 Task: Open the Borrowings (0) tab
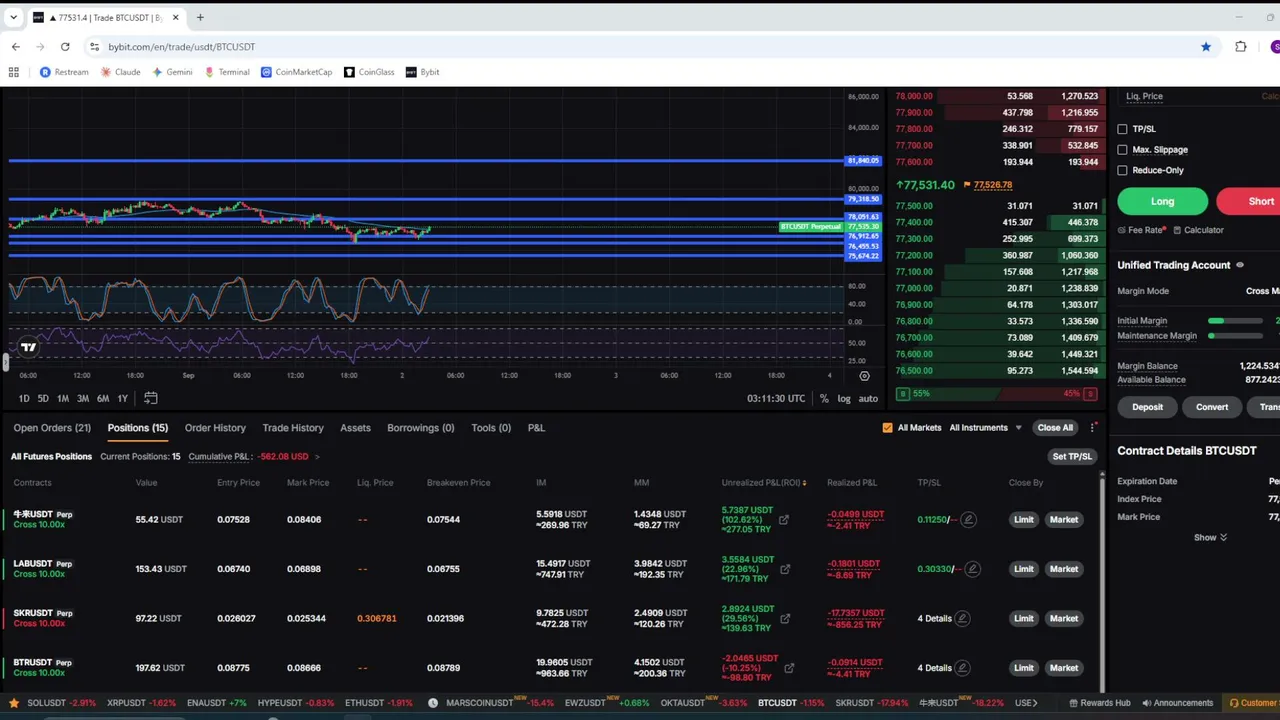pyautogui.click(x=420, y=428)
